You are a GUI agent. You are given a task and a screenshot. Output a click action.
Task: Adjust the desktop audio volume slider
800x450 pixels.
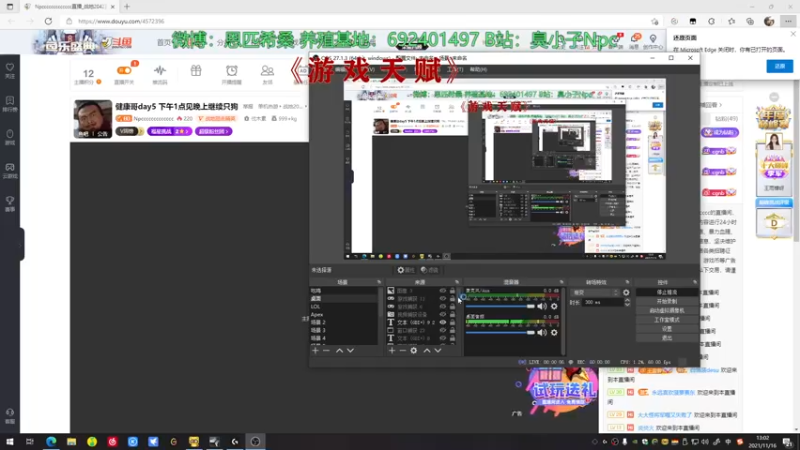[500, 333]
